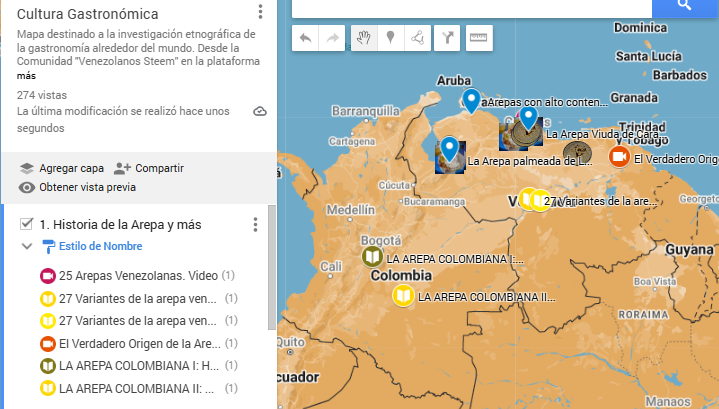Image resolution: width=719 pixels, height=409 pixels.
Task: Click the LA AREPA COLOMBIANA II map marker
Action: click(x=403, y=296)
